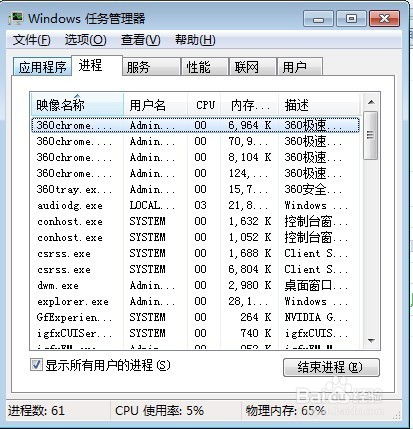
Task: Click the process list scrollbar thumb
Action: (371, 135)
